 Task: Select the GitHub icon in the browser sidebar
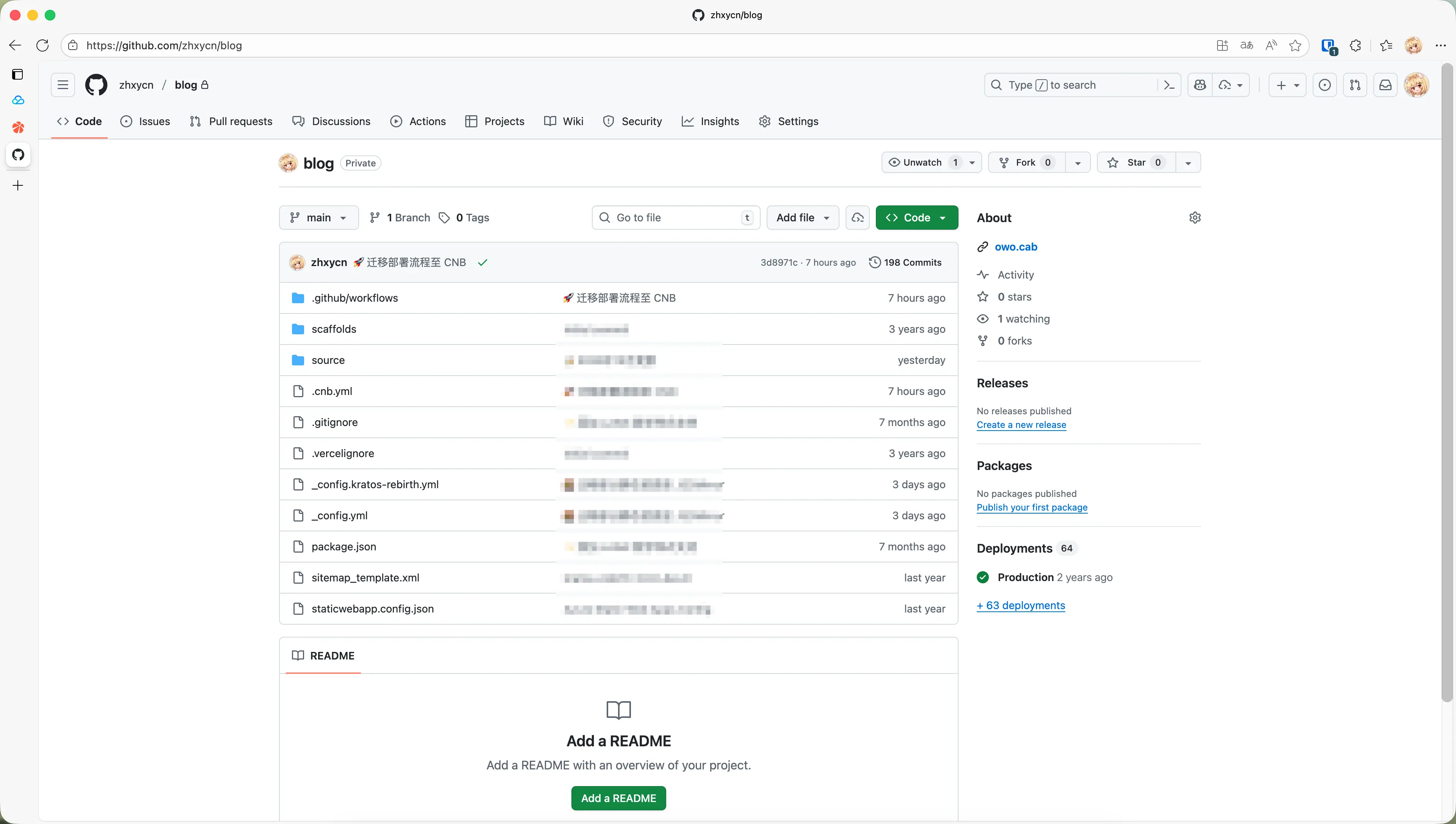point(18,155)
